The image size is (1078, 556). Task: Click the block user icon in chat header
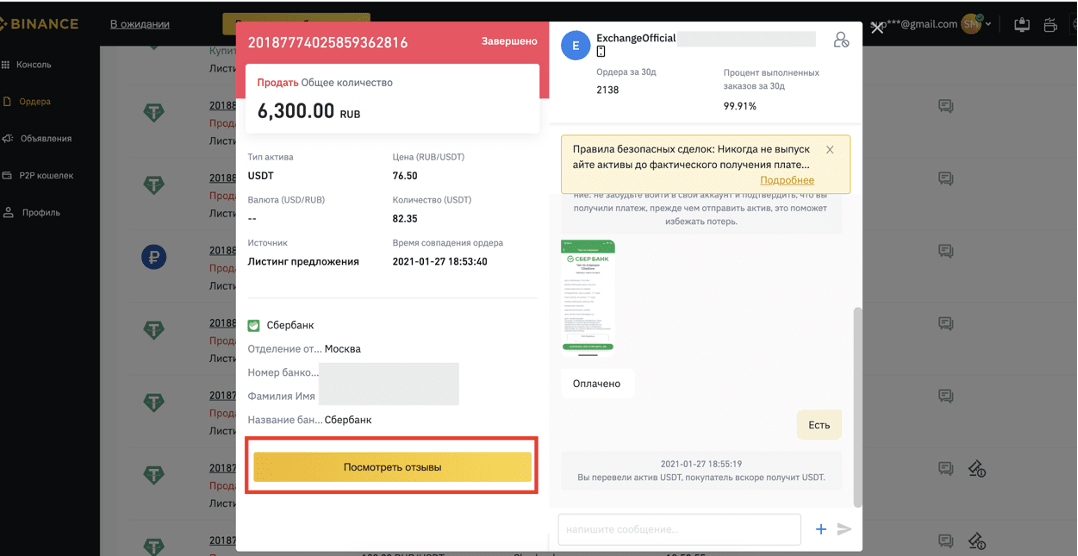tap(841, 40)
